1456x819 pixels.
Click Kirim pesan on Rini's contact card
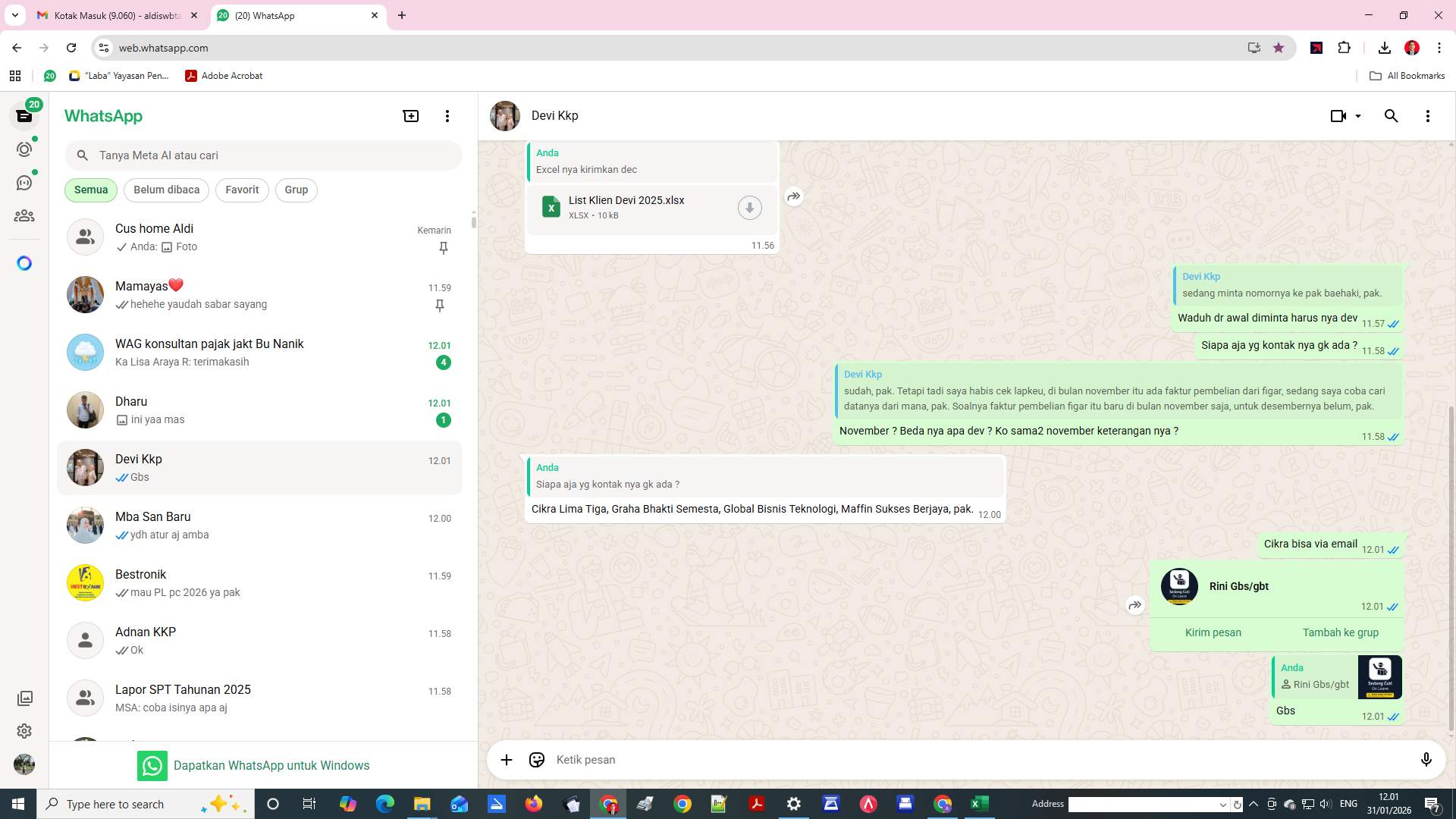tap(1213, 632)
